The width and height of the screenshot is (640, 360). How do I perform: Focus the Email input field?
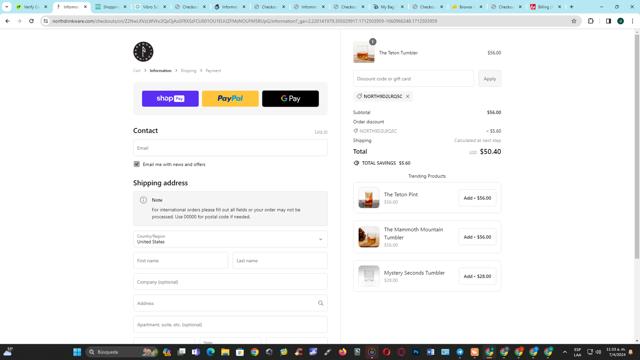click(230, 148)
